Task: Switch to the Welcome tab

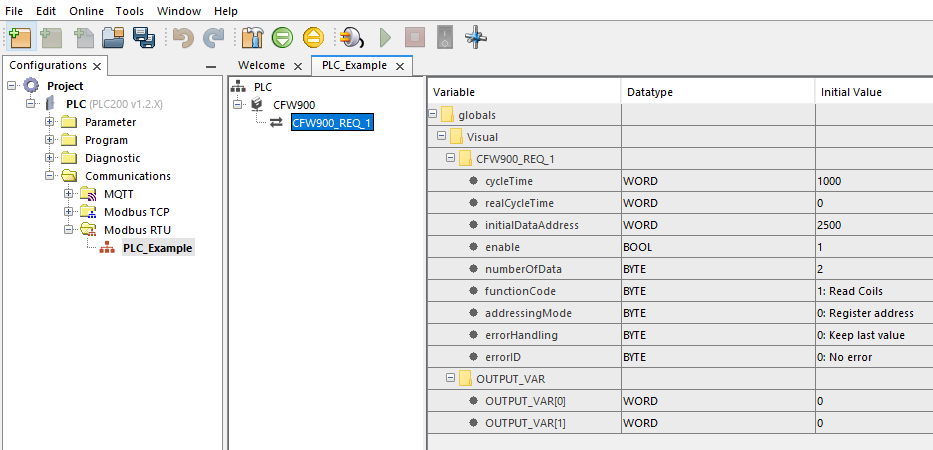Action: 261,66
